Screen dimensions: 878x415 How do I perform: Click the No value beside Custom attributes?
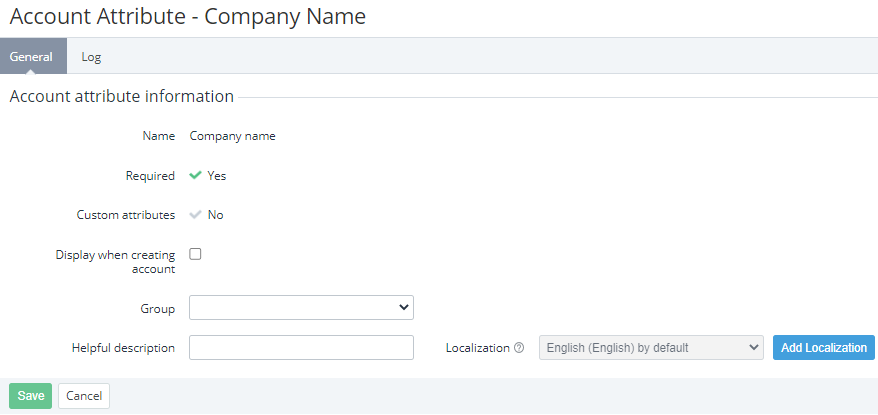point(216,215)
